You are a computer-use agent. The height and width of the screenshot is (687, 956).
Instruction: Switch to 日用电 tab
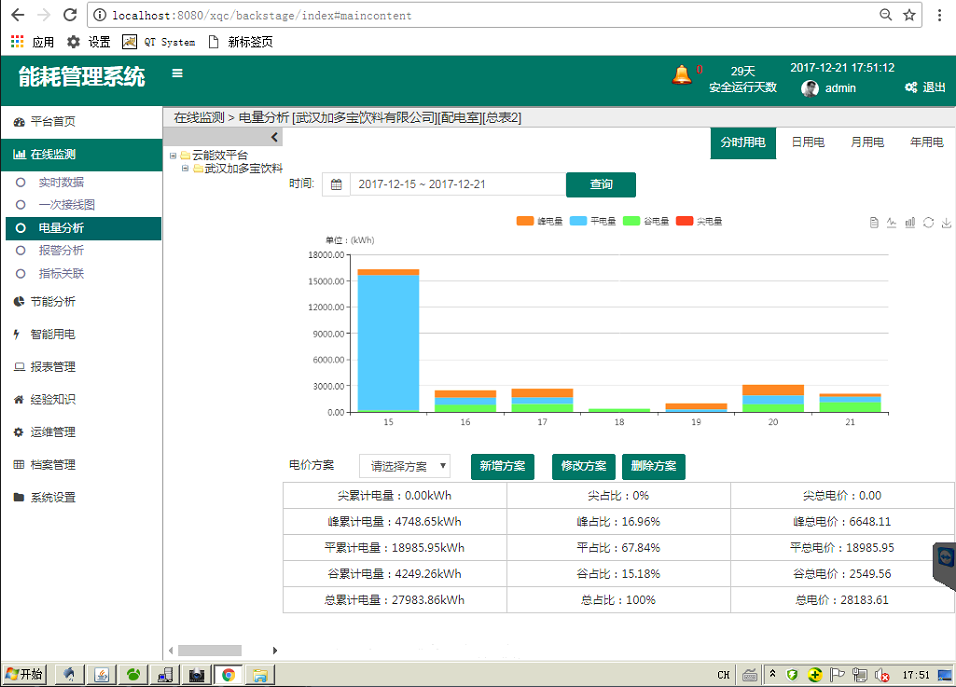click(x=808, y=143)
